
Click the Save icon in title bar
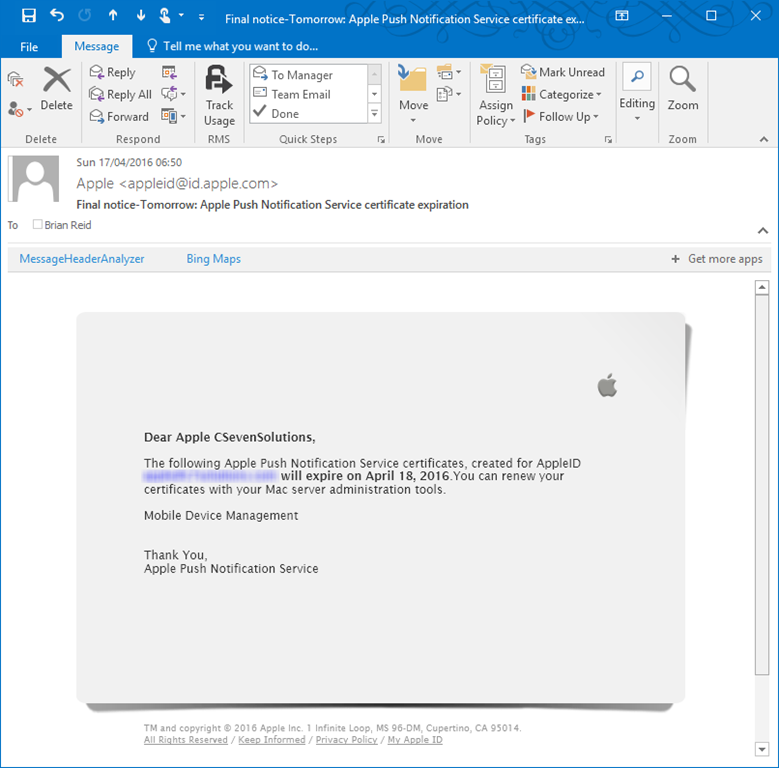coord(29,16)
